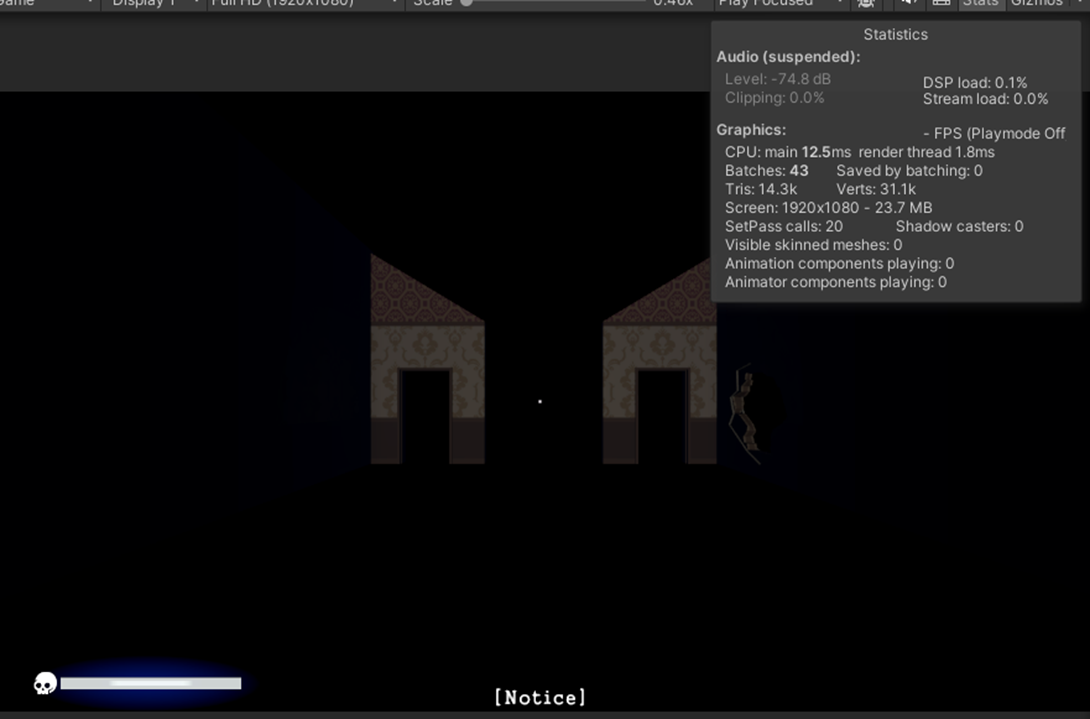Click the [Notice] label at bottom
This screenshot has width=1090, height=719.
coord(540,697)
